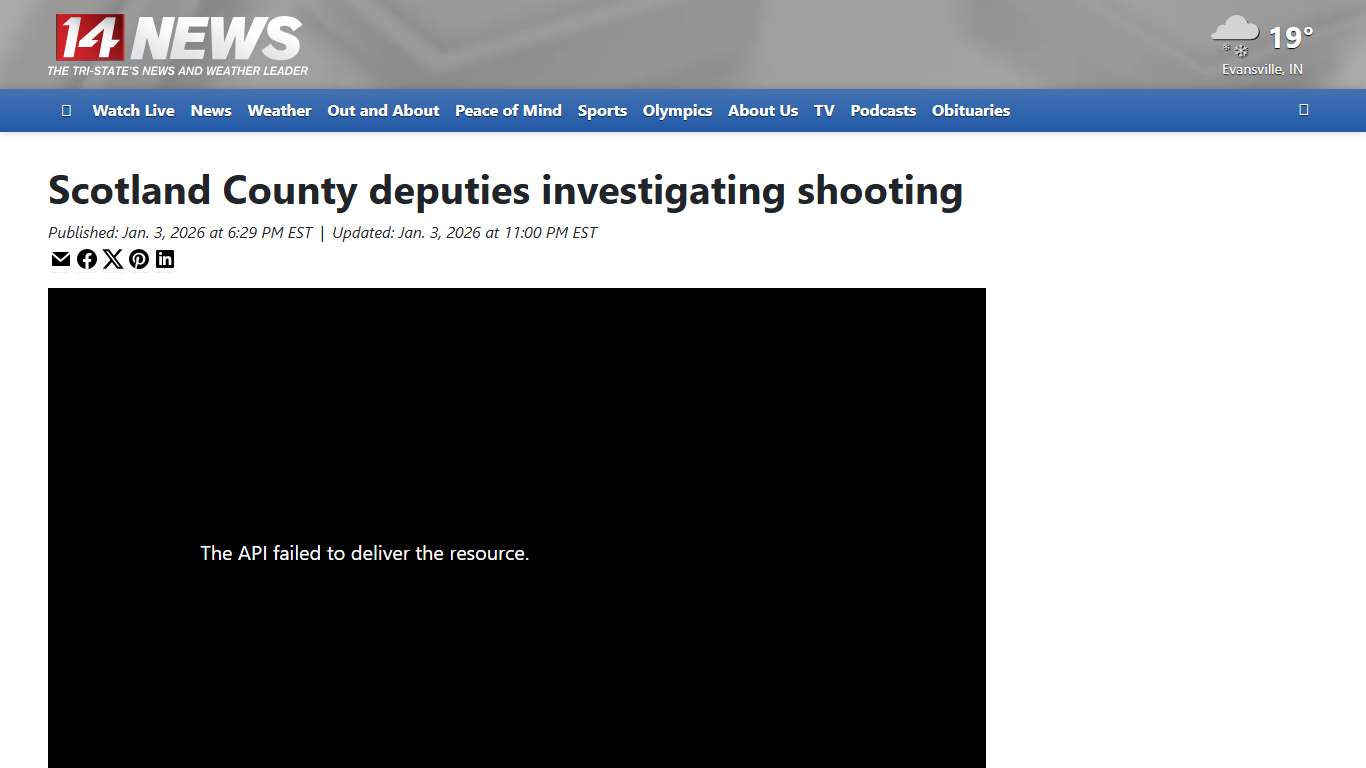Share the article on LinkedIn
This screenshot has width=1366, height=768.
click(x=165, y=259)
